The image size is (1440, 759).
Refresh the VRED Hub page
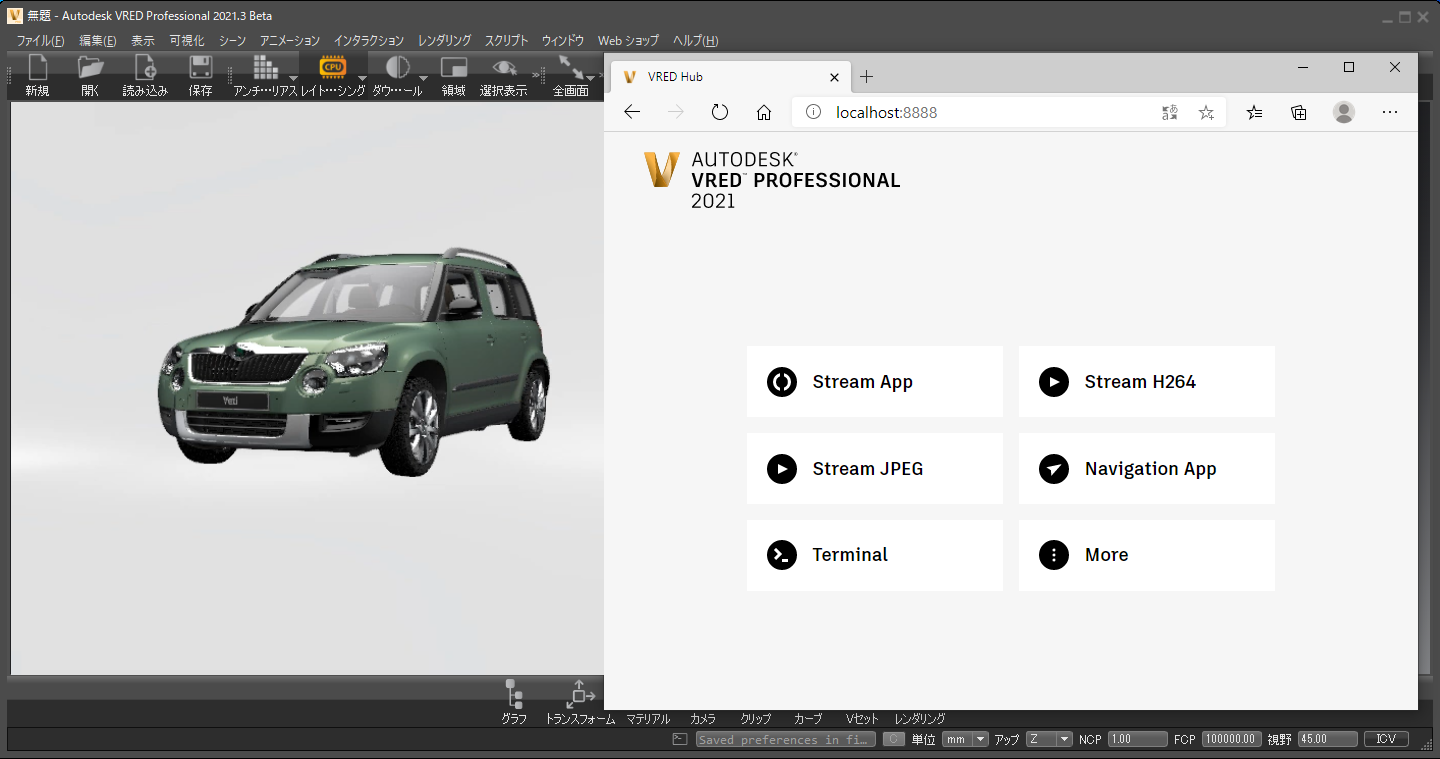click(720, 112)
